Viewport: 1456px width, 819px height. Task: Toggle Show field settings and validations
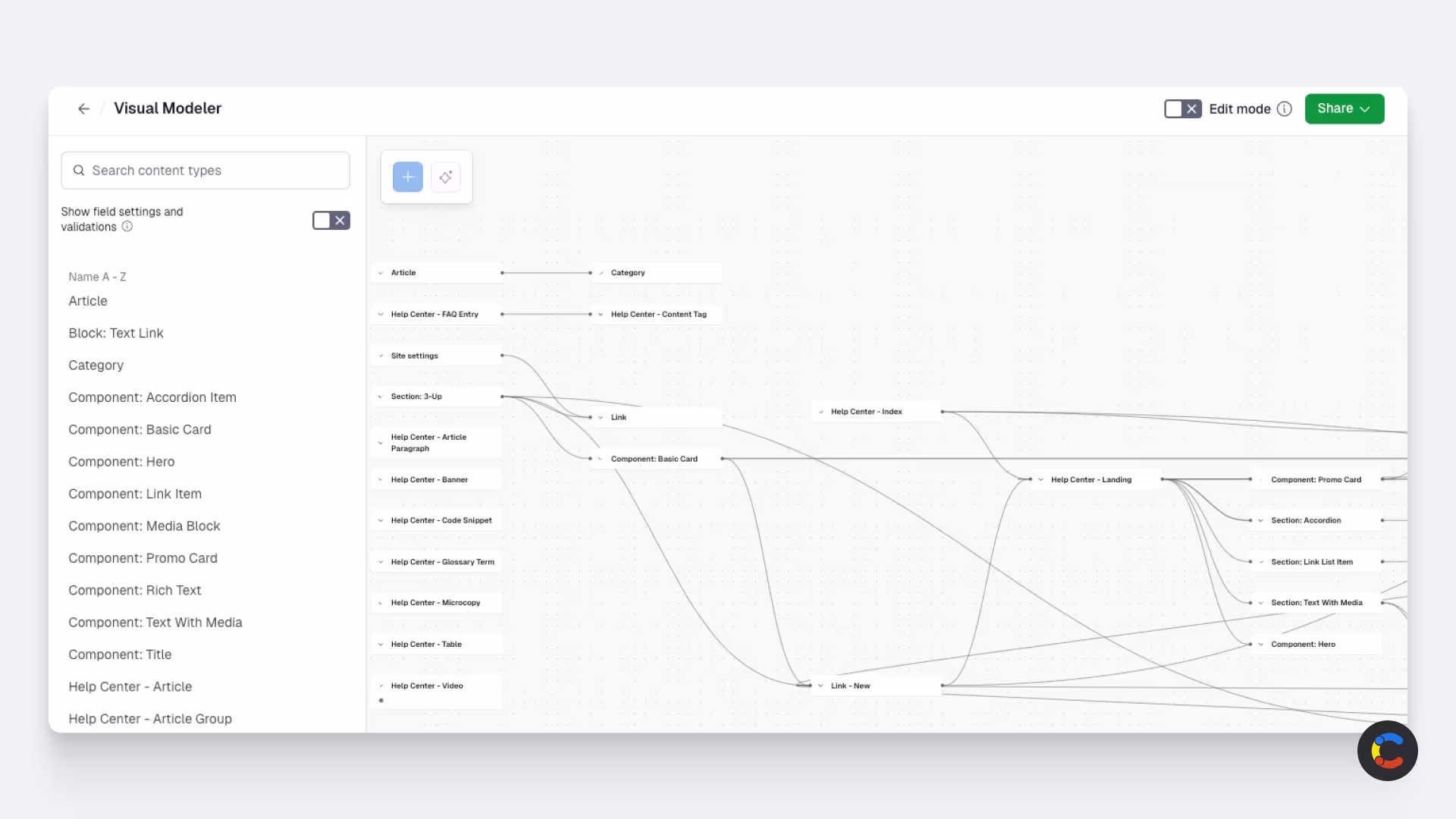(x=331, y=221)
